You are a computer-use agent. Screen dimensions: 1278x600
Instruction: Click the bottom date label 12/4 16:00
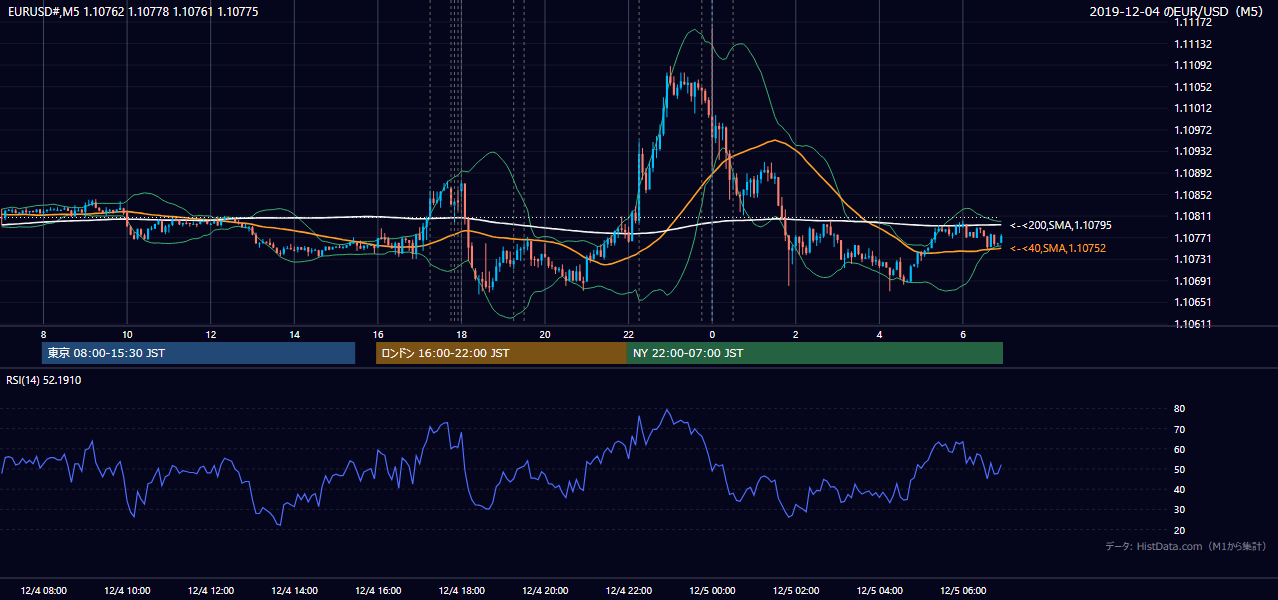(378, 591)
